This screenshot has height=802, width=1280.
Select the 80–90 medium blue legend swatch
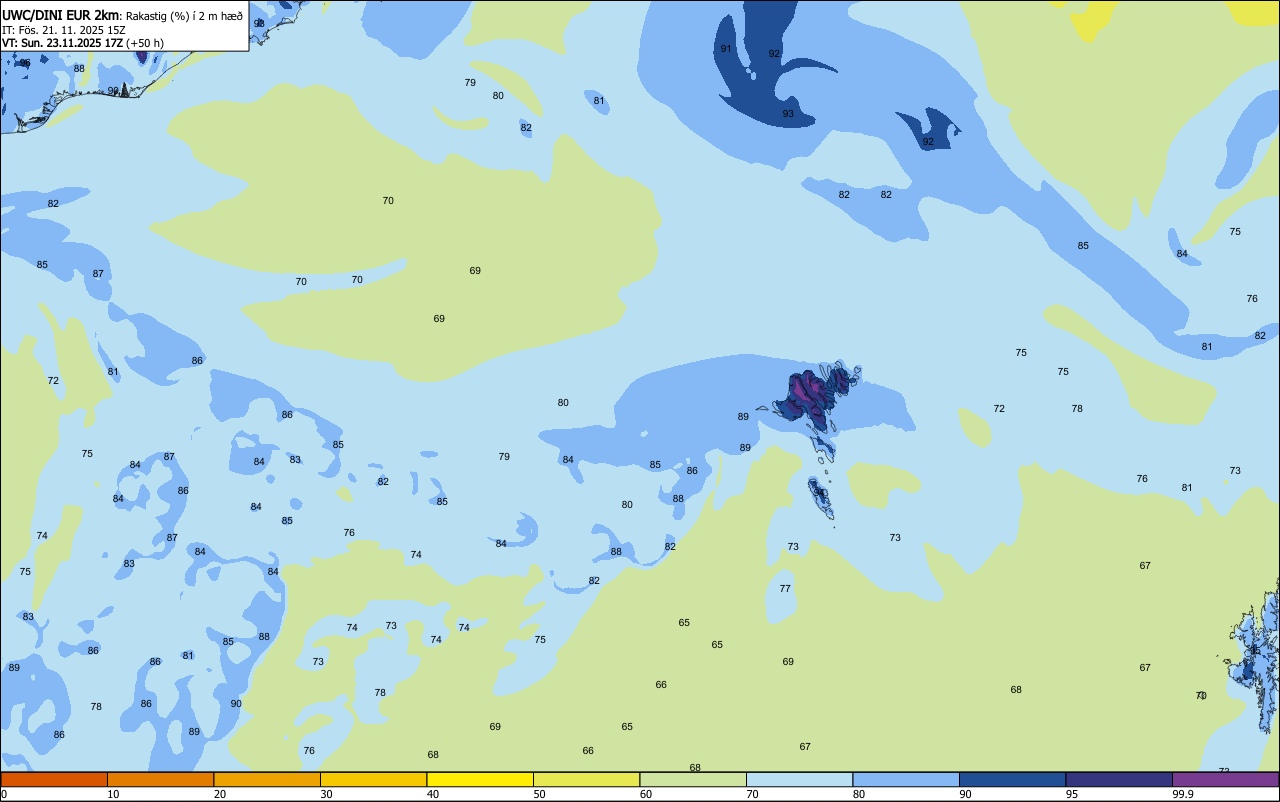tap(906, 779)
